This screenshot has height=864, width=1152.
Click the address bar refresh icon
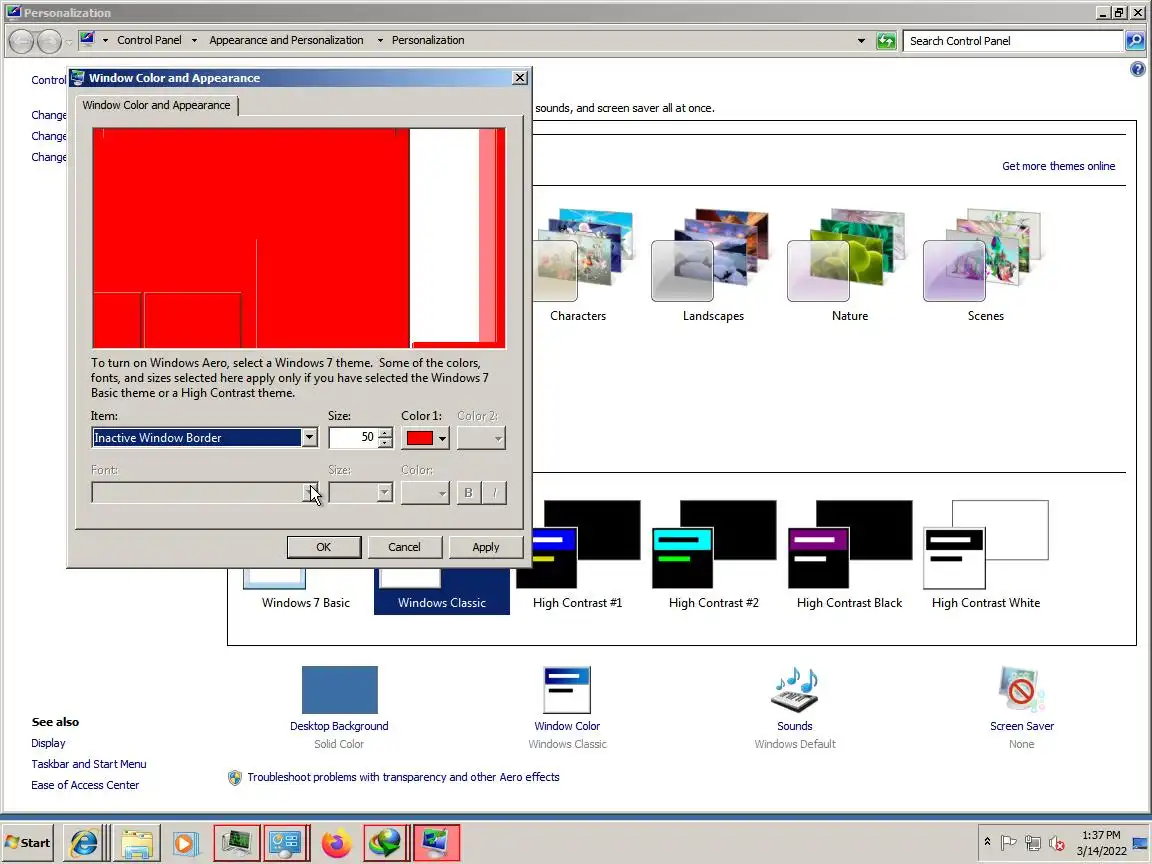pos(886,40)
